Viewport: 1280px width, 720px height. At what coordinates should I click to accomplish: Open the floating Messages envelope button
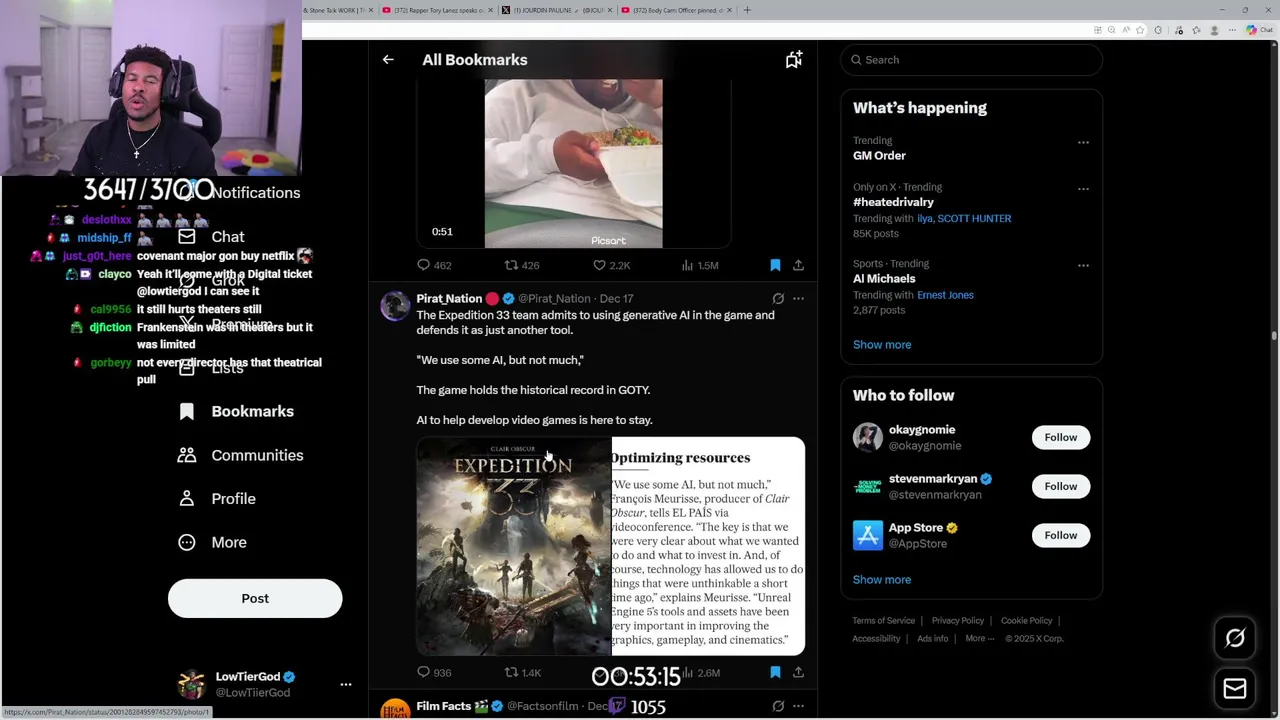tap(1235, 688)
